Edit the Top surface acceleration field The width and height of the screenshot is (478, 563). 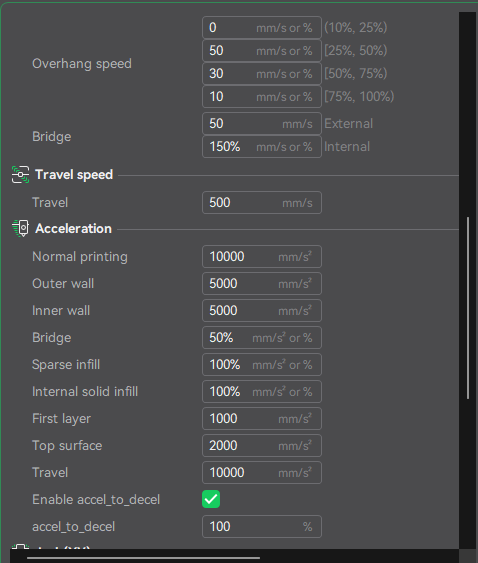(x=262, y=446)
